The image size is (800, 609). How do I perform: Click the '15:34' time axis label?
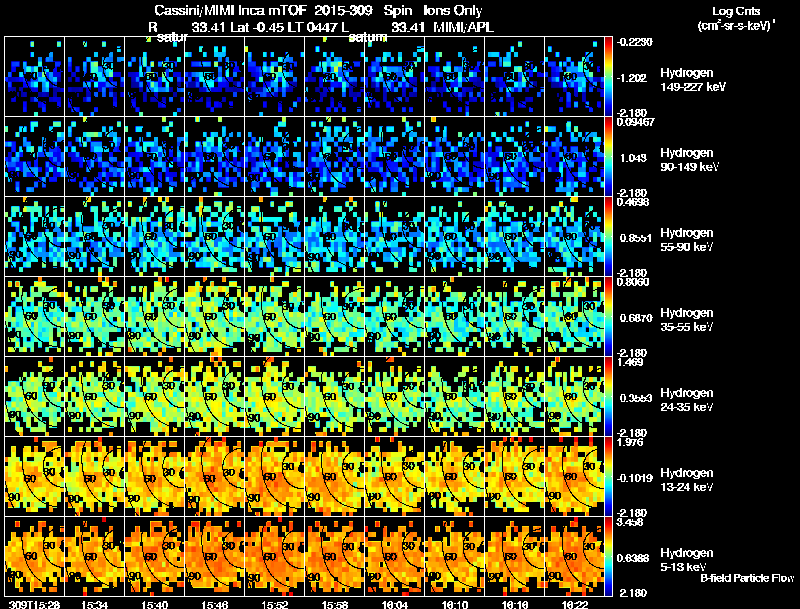(x=95, y=605)
